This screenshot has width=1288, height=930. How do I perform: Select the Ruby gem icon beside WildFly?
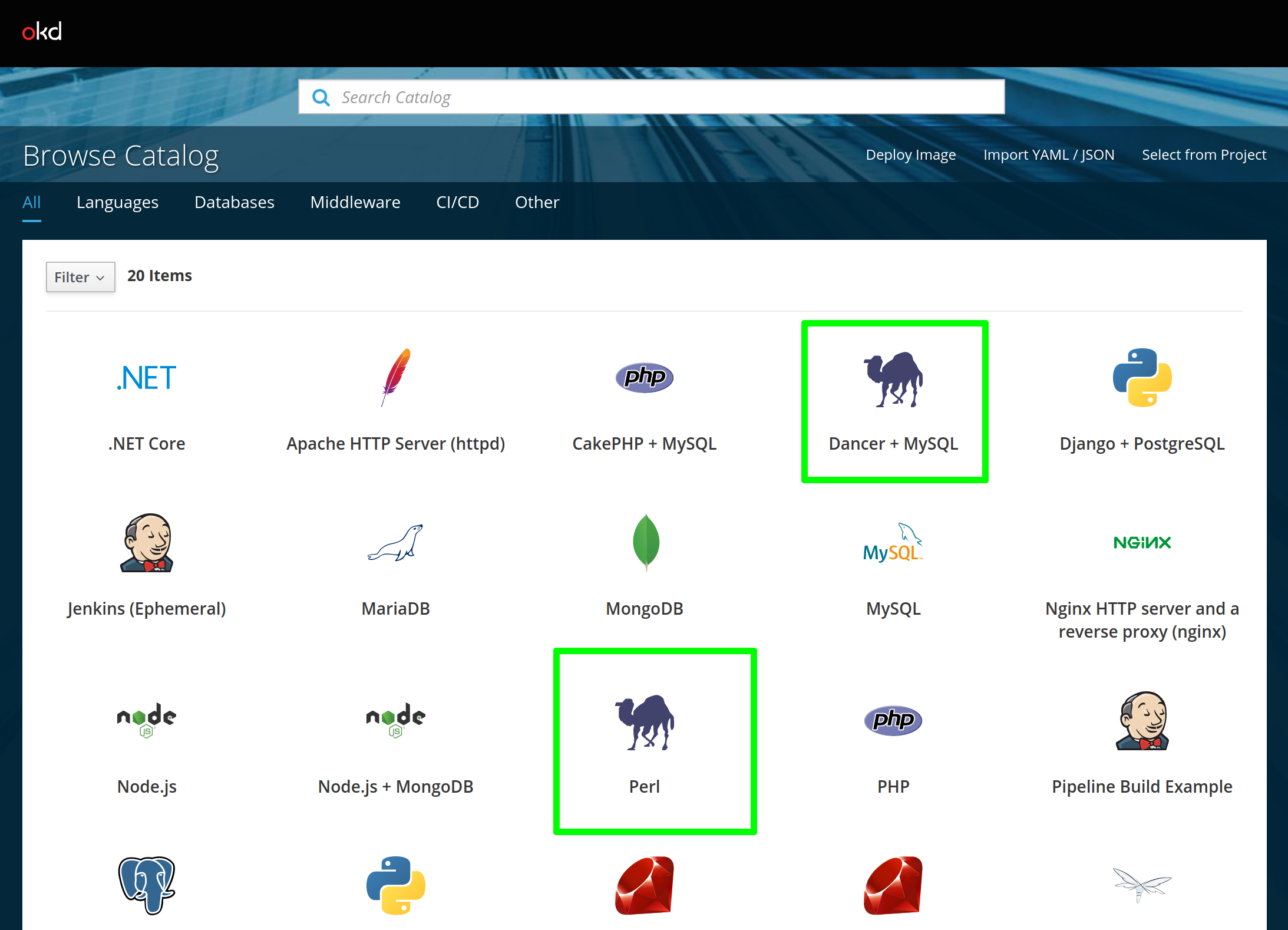893,885
